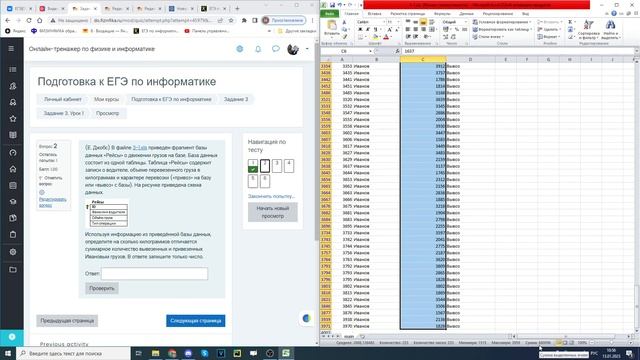Open Форматировать как таблицу dropdown
The height and width of the screenshot is (360, 640).
pyautogui.click(x=502, y=29)
